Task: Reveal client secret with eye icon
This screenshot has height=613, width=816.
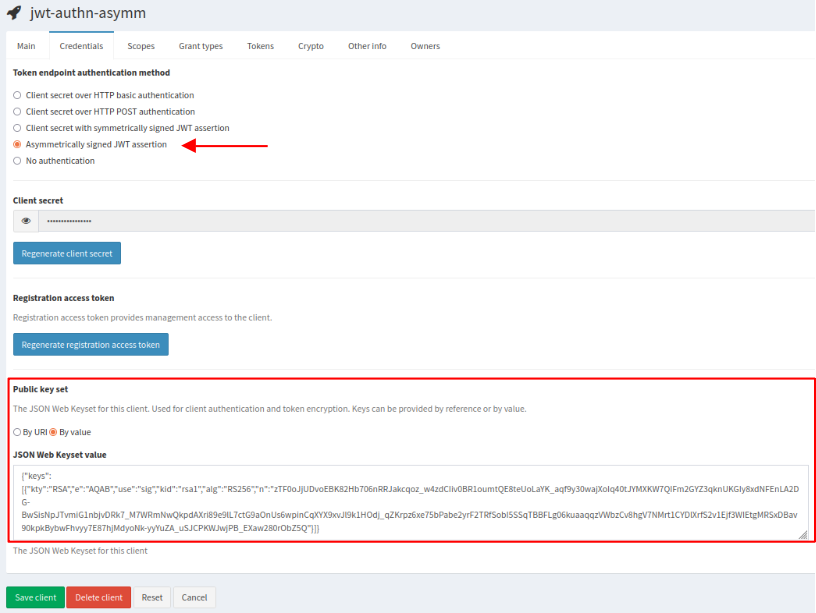Action: (26, 221)
